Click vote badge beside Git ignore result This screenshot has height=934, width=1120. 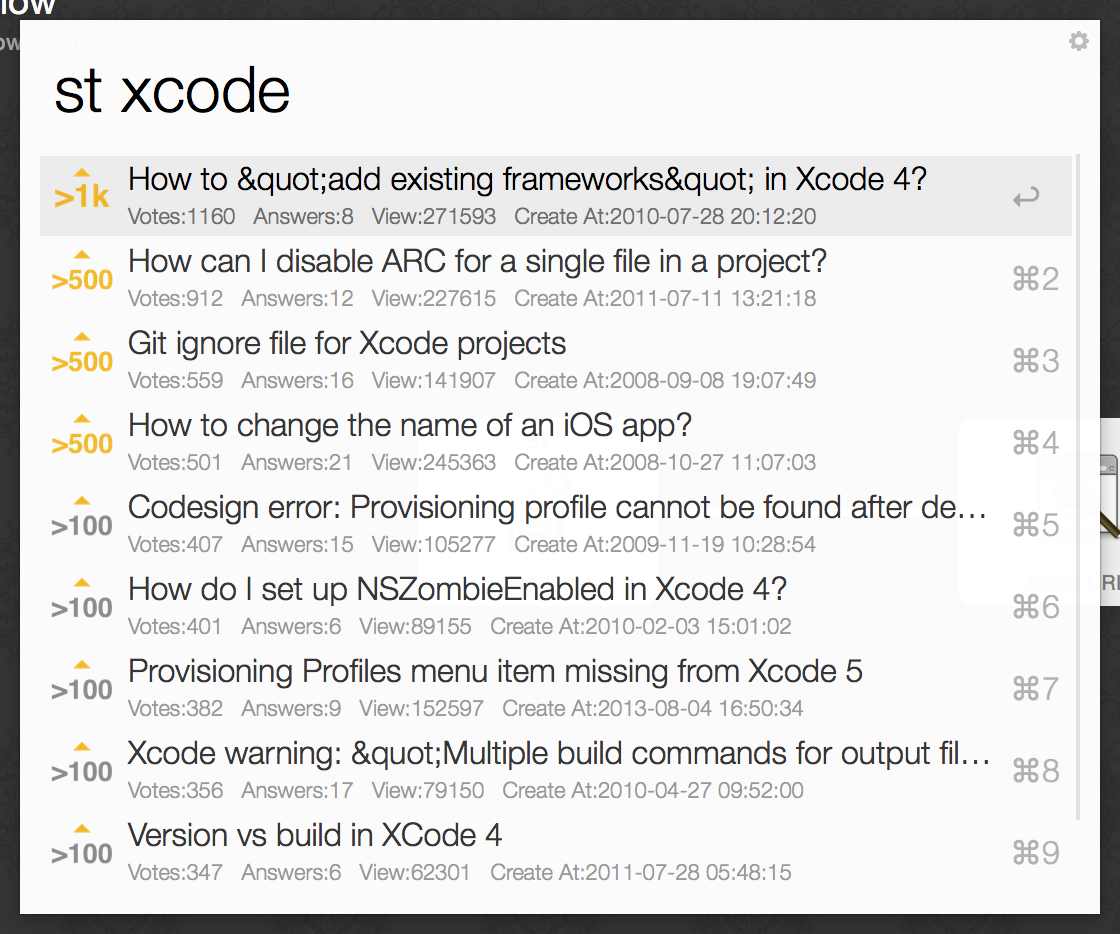(82, 354)
